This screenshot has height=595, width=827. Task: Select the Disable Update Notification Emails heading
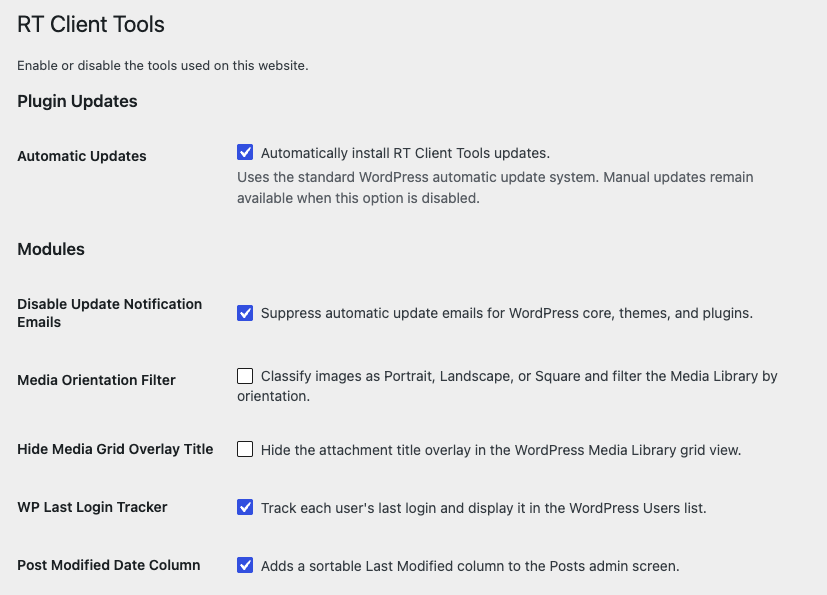[x=110, y=313]
